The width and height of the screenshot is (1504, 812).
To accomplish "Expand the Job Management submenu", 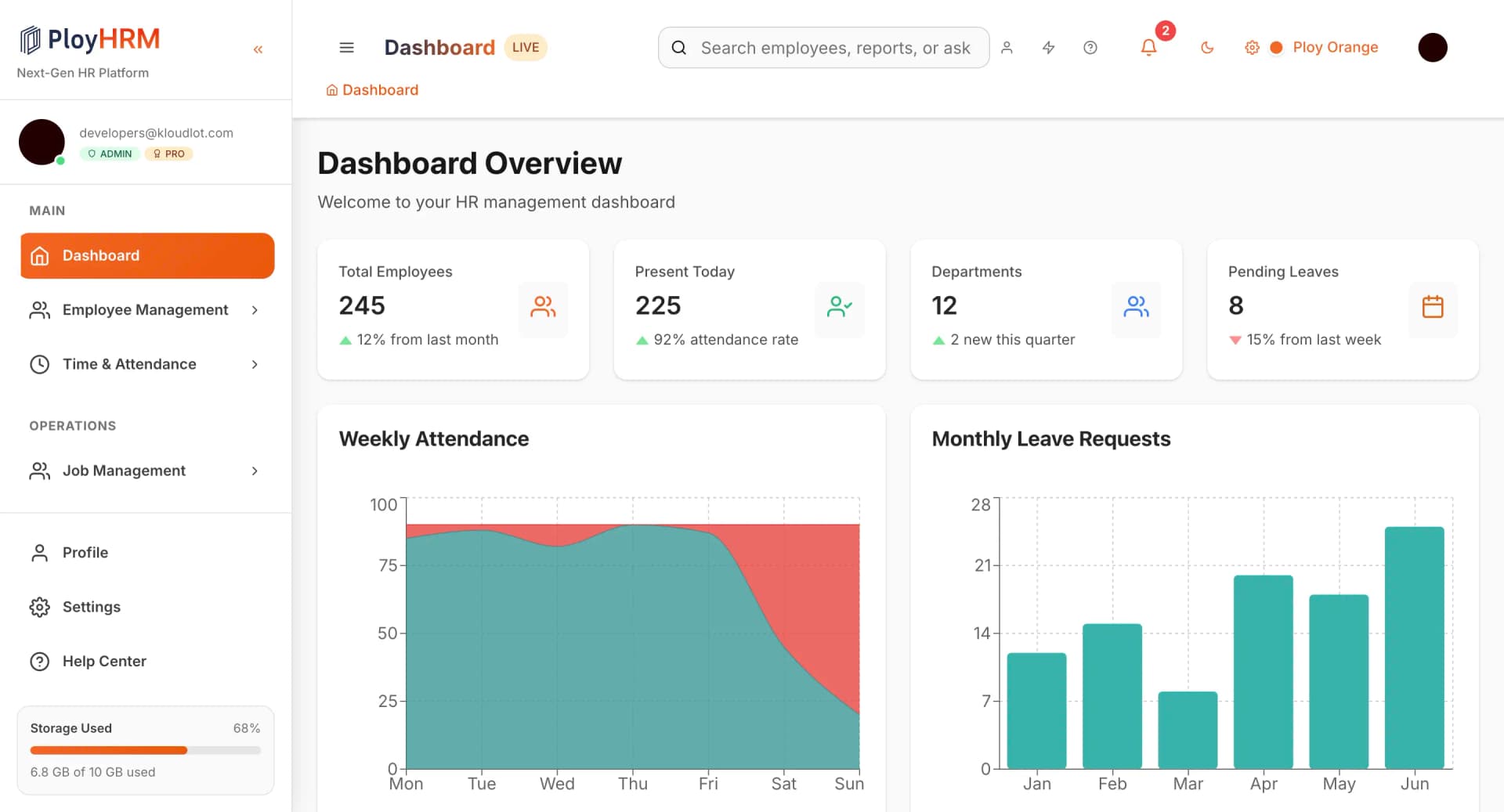I will coord(255,471).
